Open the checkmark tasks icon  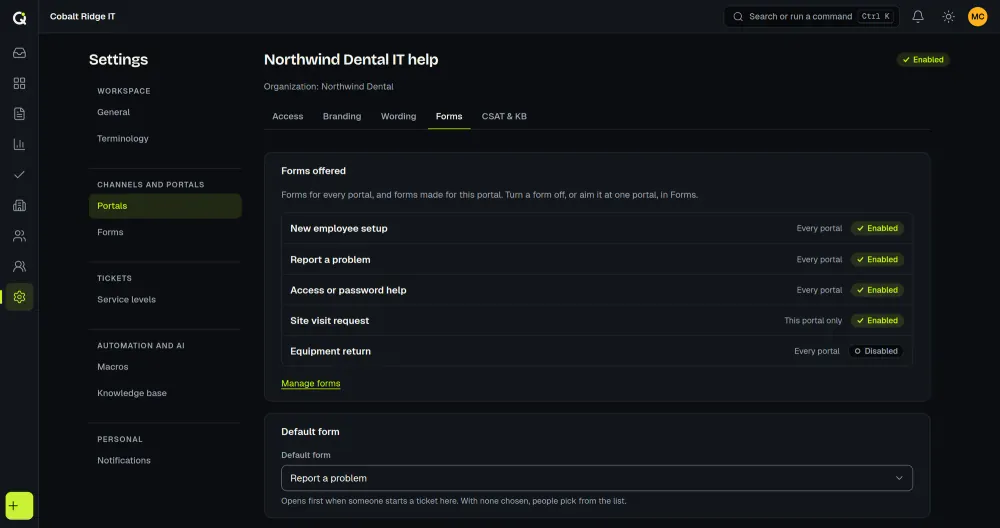point(19,175)
